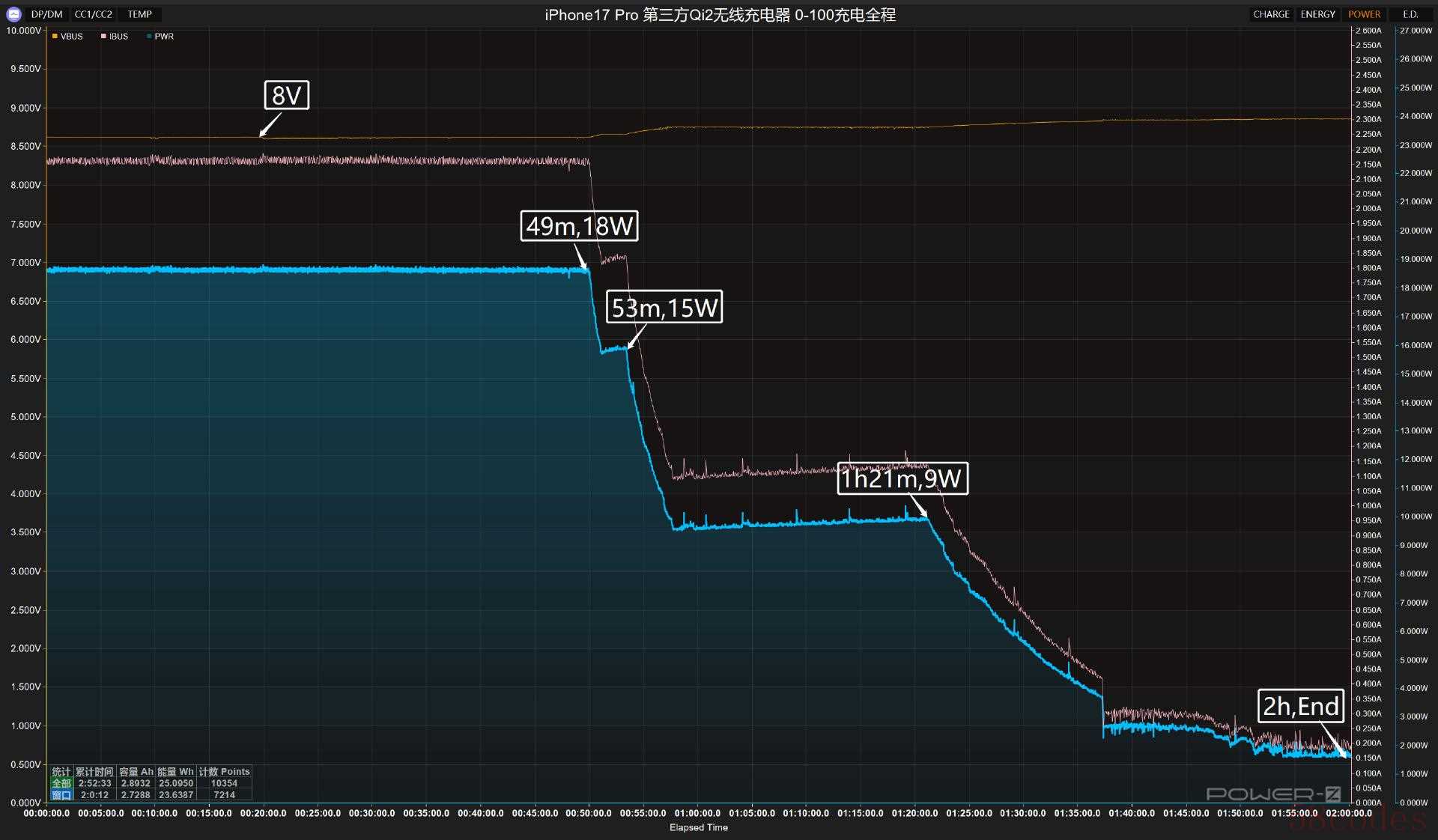Click the IBUS pink legend swatch

(x=103, y=36)
